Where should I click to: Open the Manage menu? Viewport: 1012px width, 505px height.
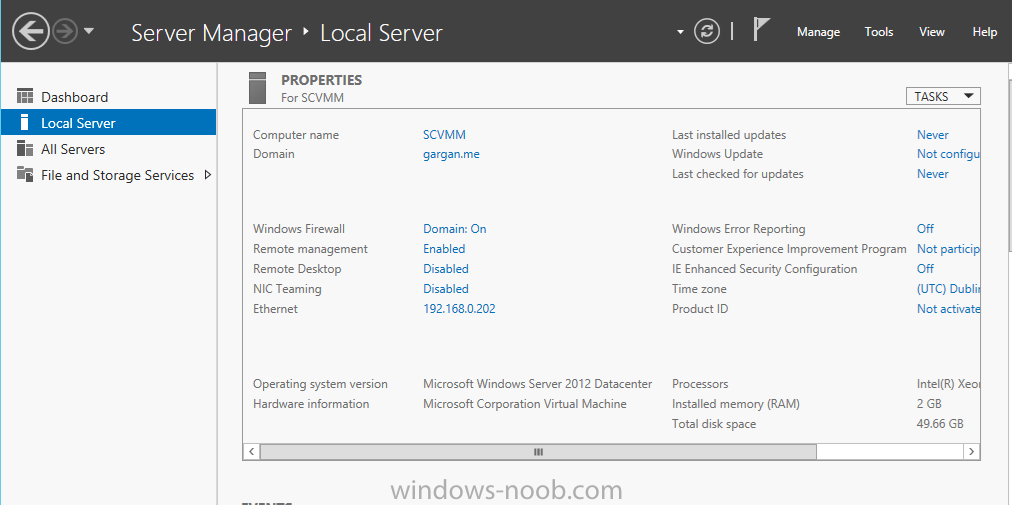(818, 32)
